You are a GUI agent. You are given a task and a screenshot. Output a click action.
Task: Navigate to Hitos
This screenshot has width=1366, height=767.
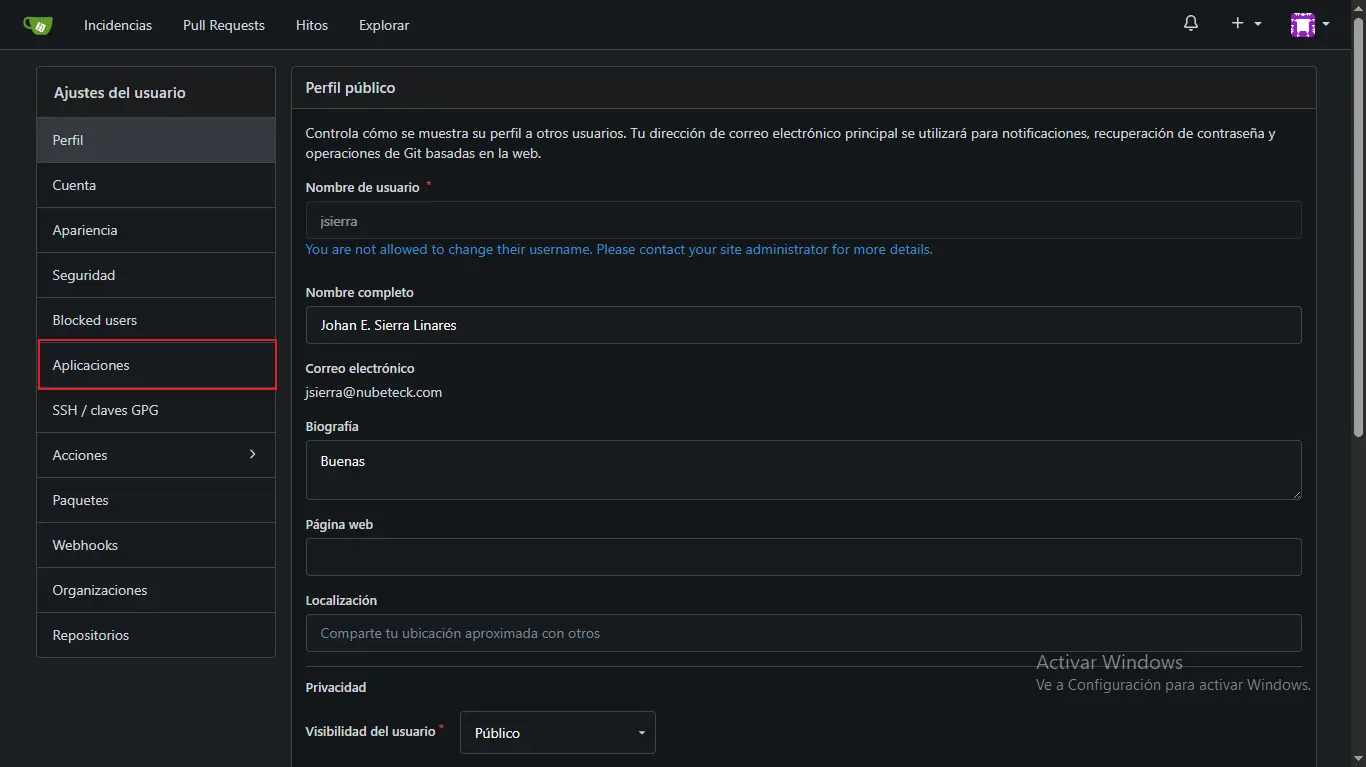point(311,25)
